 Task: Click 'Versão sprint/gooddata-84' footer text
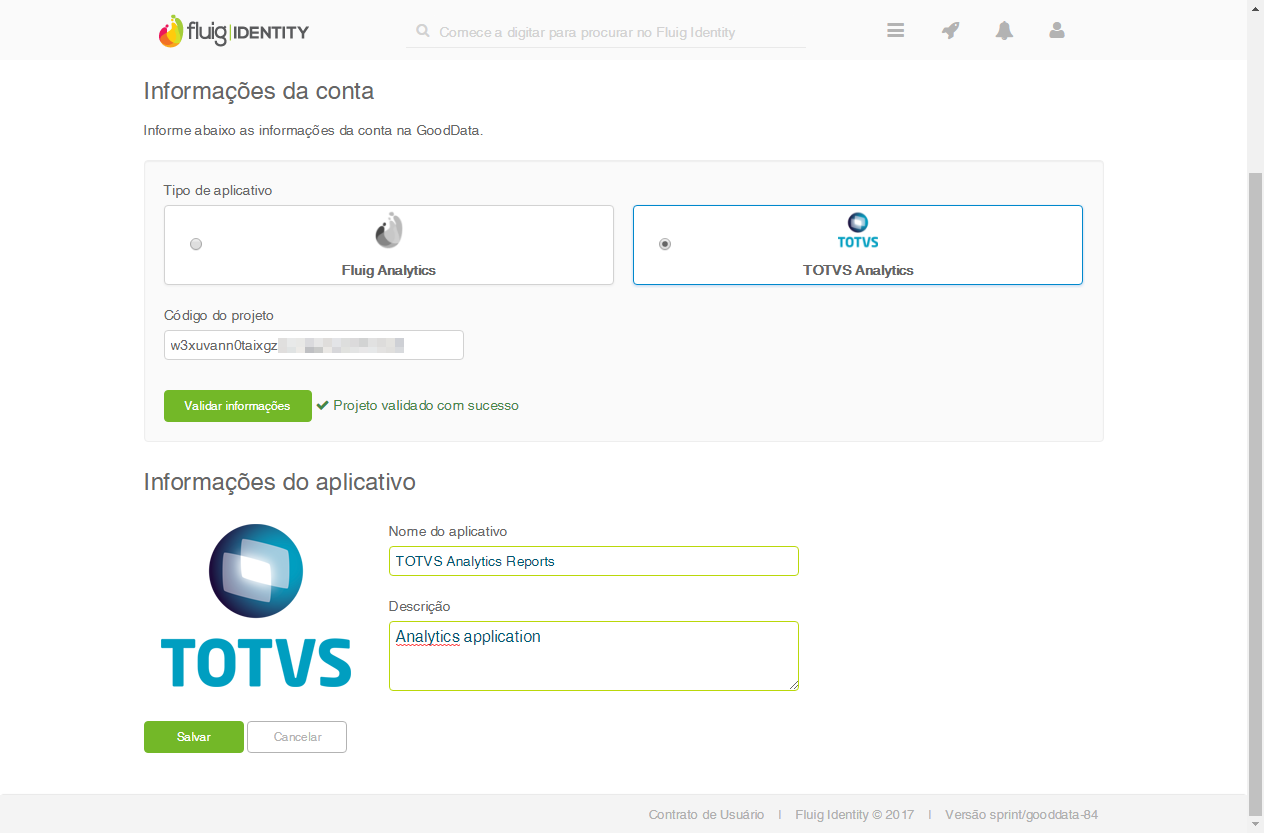click(x=1021, y=815)
